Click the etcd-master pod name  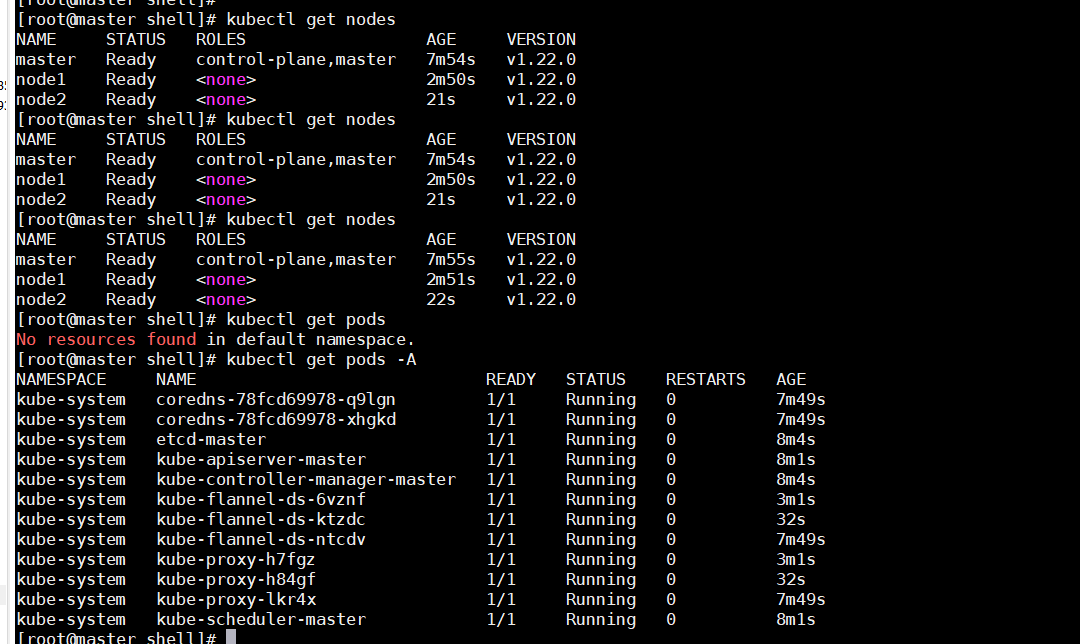(211, 440)
